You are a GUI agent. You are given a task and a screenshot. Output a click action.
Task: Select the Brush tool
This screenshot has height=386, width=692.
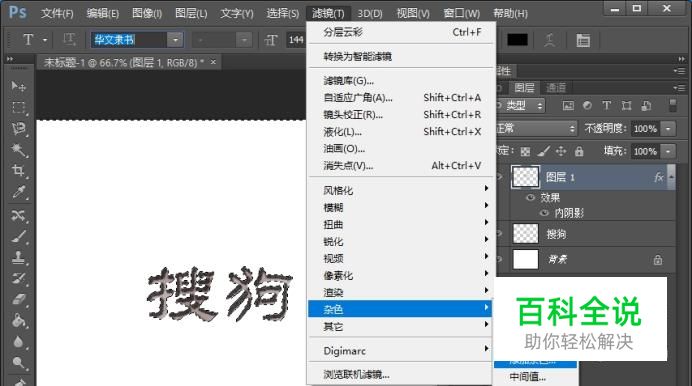(x=18, y=236)
